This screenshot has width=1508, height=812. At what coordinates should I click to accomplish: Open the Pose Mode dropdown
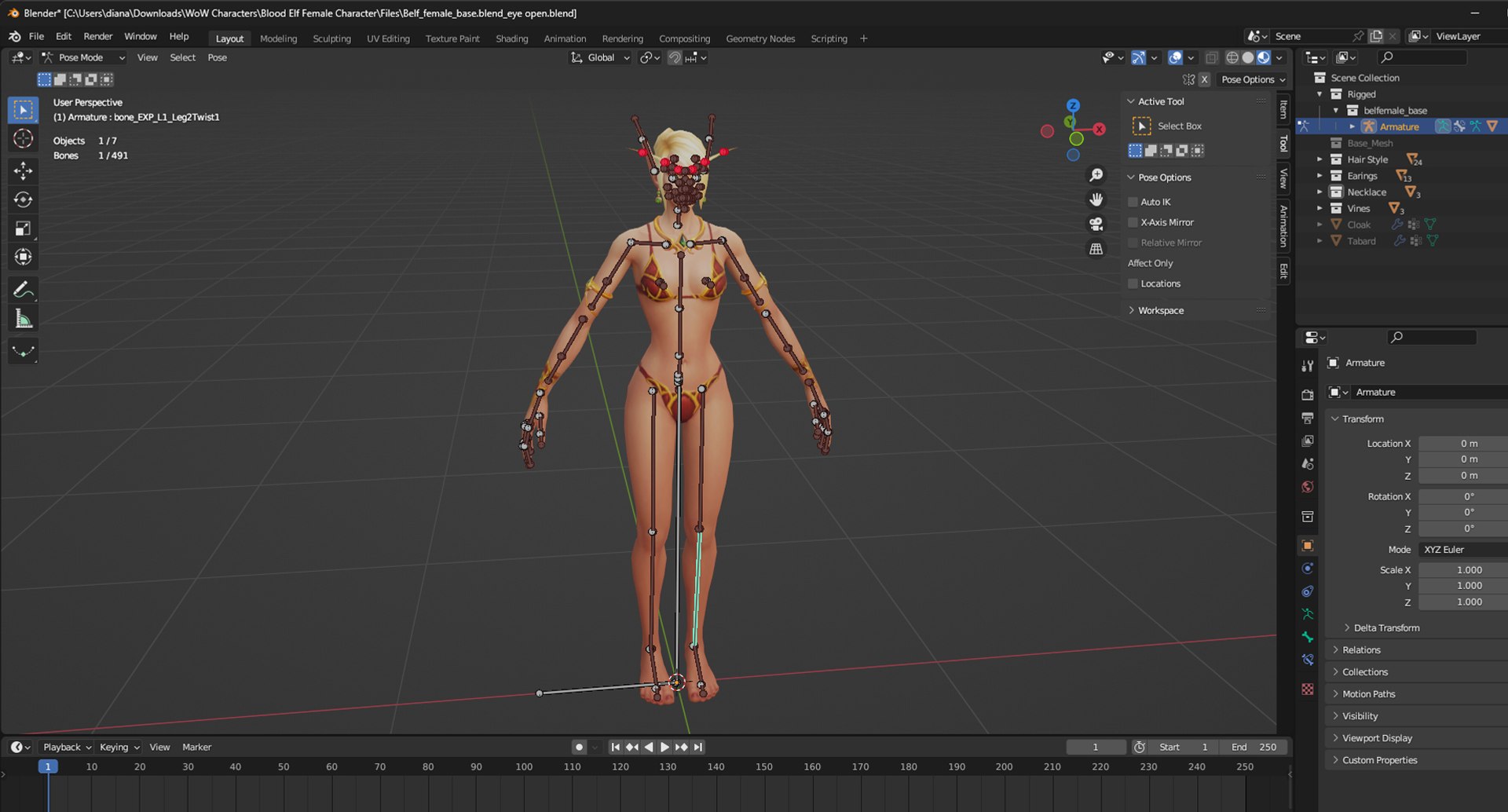[x=83, y=57]
